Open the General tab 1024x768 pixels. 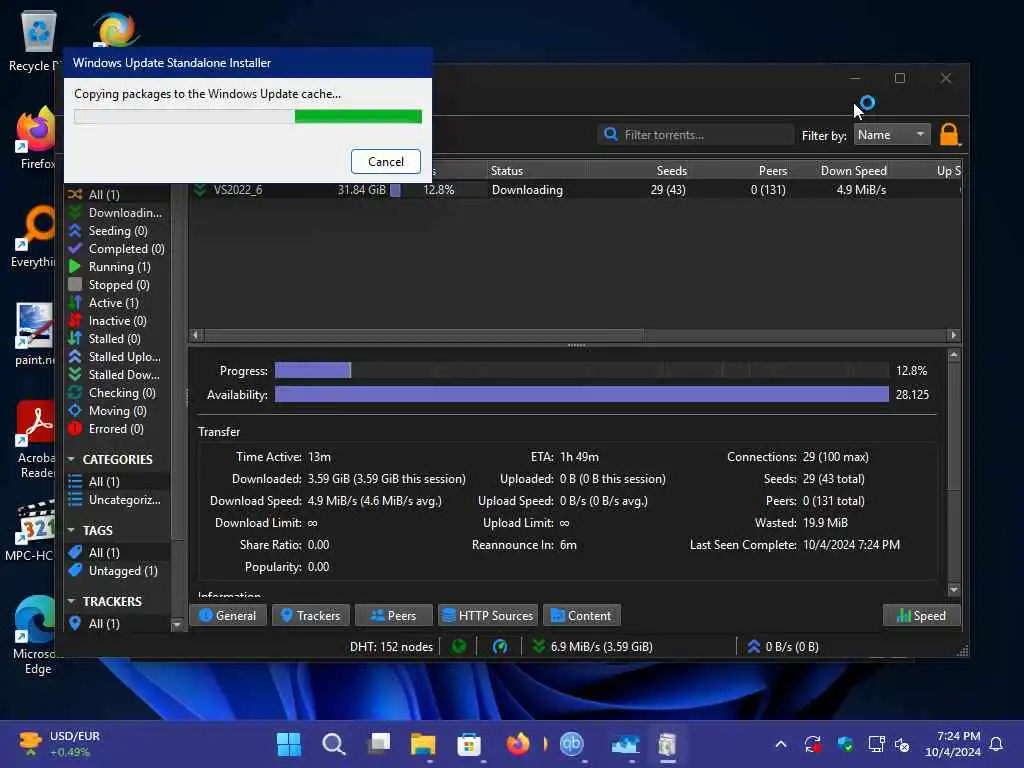pos(227,615)
